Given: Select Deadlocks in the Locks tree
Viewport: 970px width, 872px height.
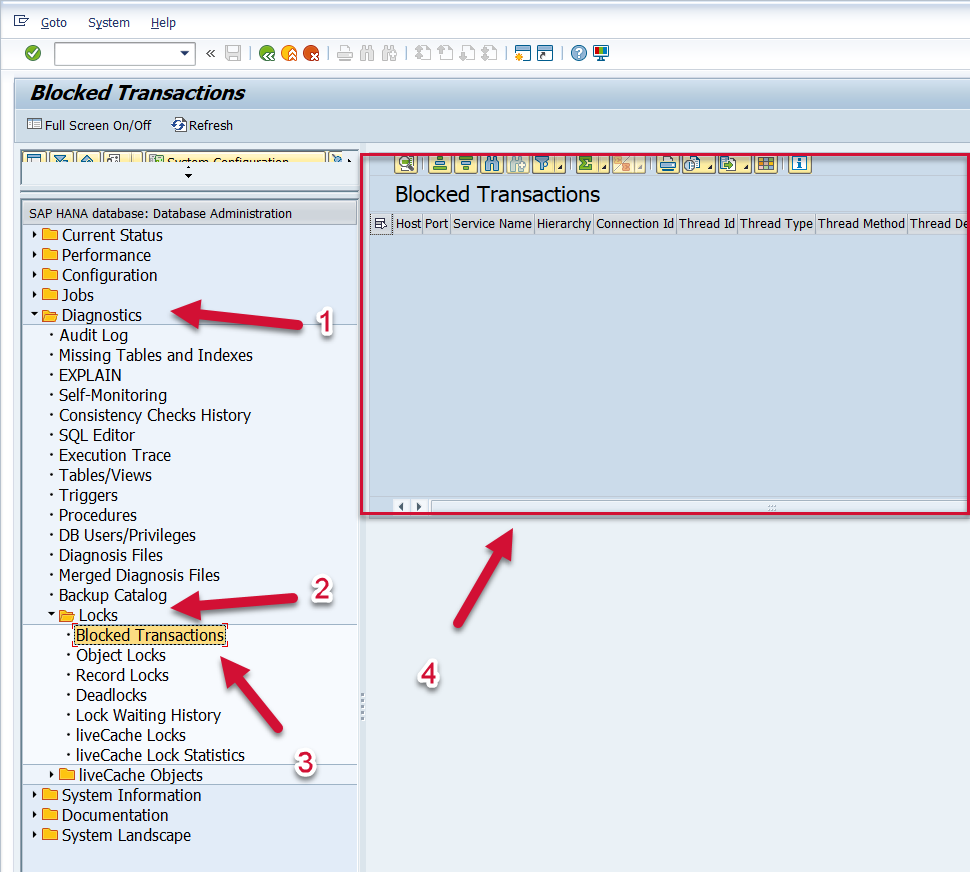Looking at the screenshot, I should tap(111, 695).
